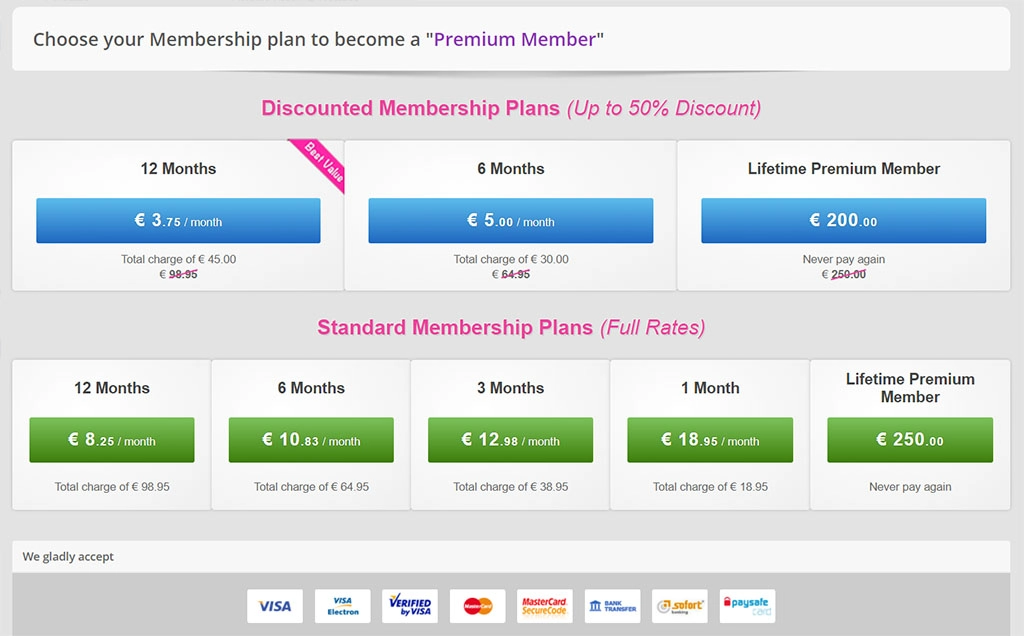The height and width of the screenshot is (636, 1024).
Task: Click the MasterCard SecureCode logo
Action: pyautogui.click(x=545, y=605)
